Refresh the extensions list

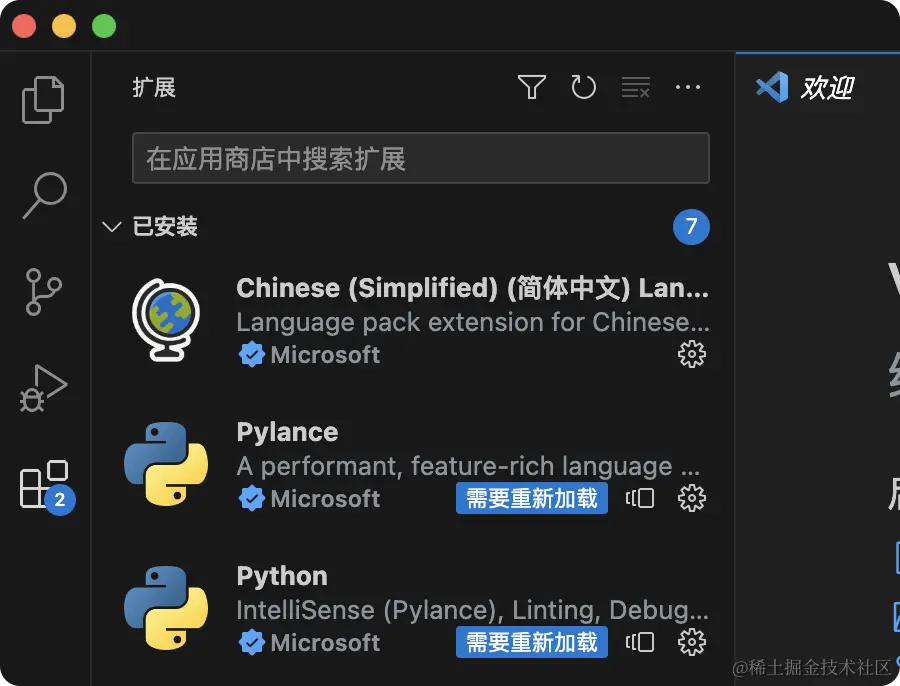pos(583,87)
